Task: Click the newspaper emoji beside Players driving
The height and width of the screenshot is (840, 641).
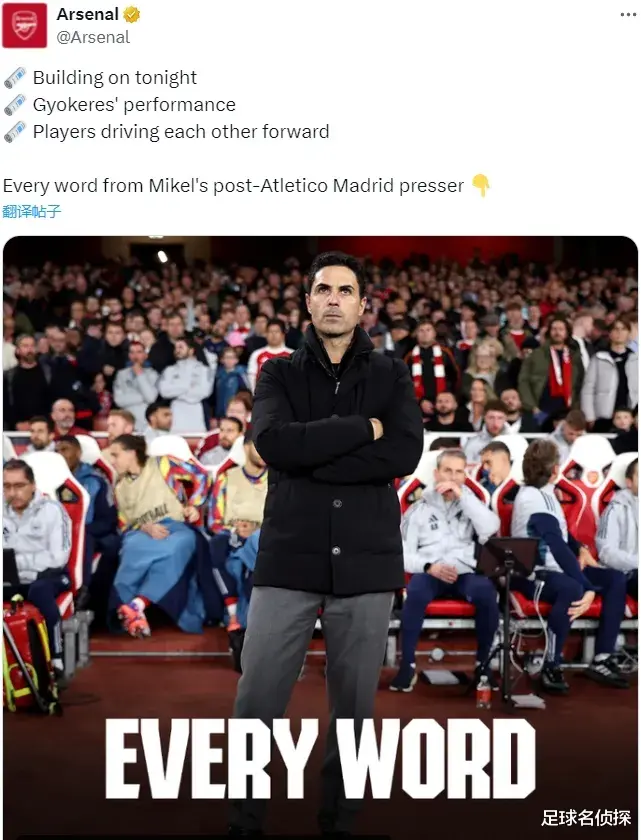Action: [15, 132]
